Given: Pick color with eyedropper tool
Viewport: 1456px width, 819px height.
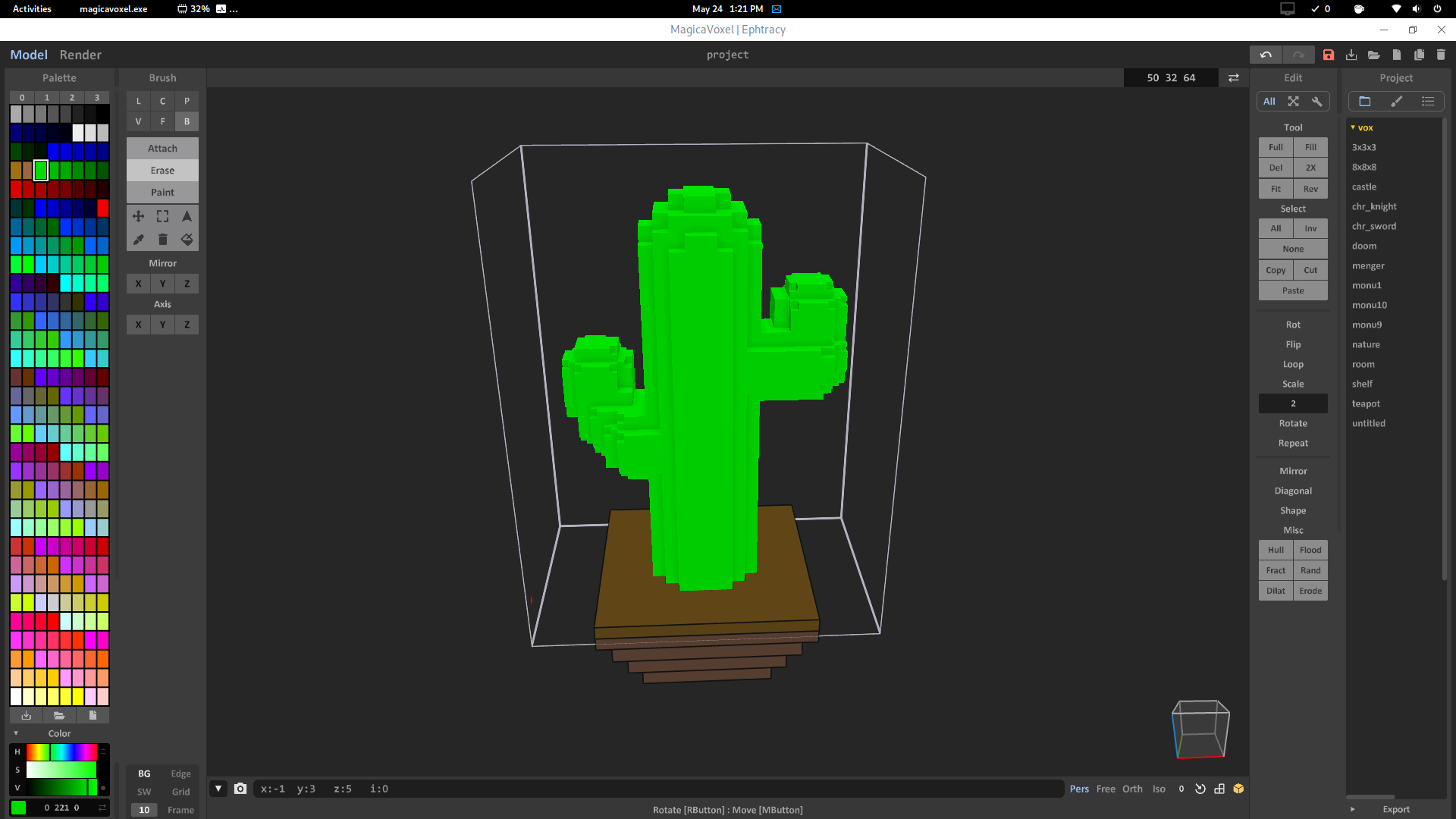Looking at the screenshot, I should tap(138, 240).
